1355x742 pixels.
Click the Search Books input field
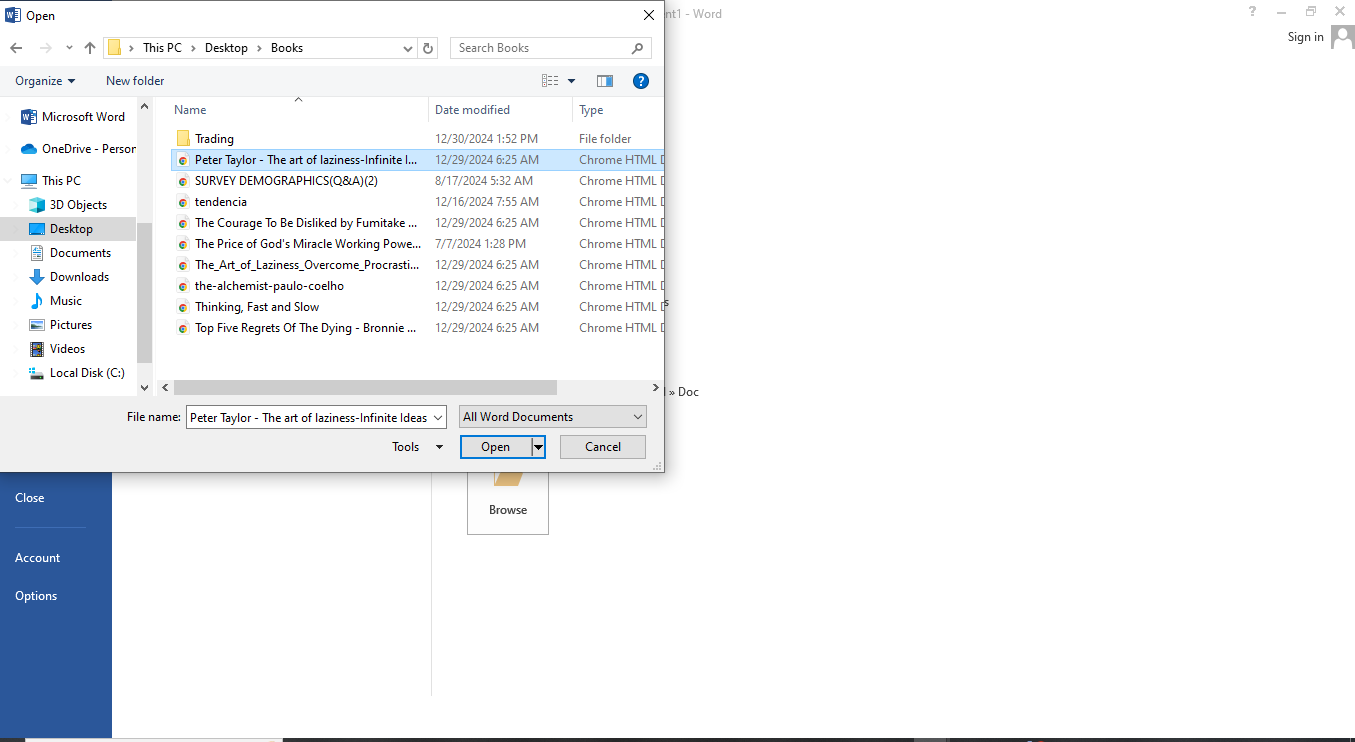click(540, 48)
